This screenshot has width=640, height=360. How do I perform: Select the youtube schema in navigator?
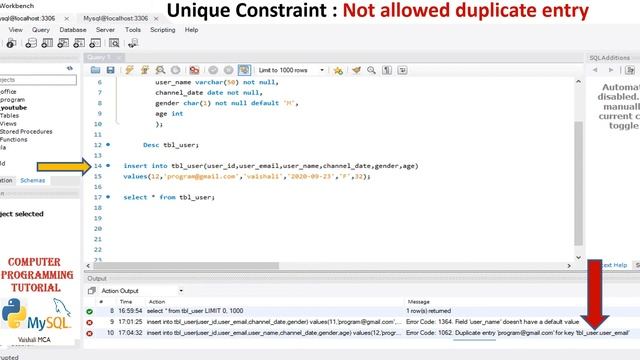click(x=13, y=108)
